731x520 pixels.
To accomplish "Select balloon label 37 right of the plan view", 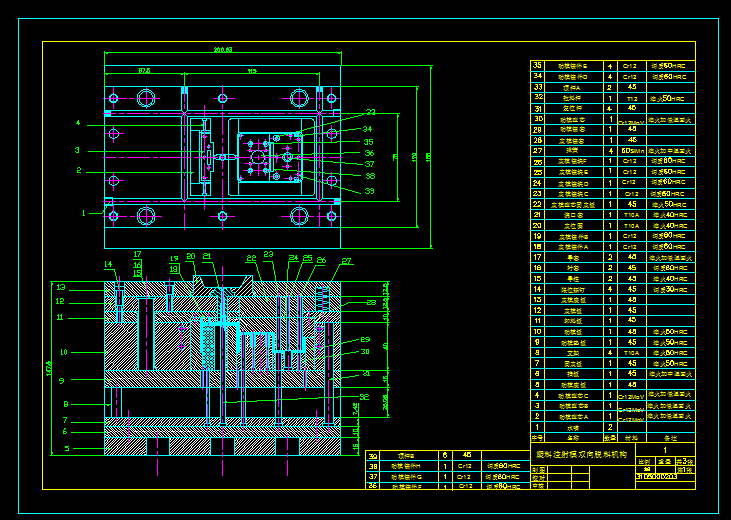I will pyautogui.click(x=369, y=164).
